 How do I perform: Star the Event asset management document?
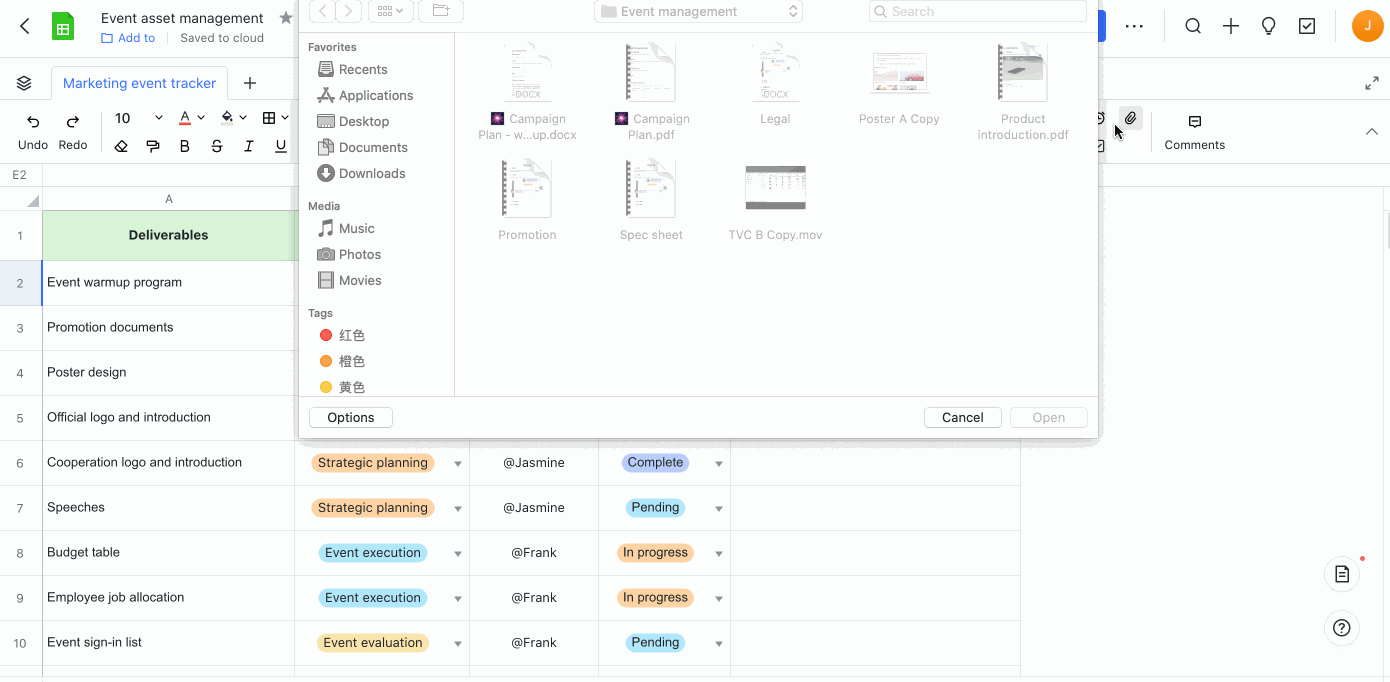click(x=285, y=18)
